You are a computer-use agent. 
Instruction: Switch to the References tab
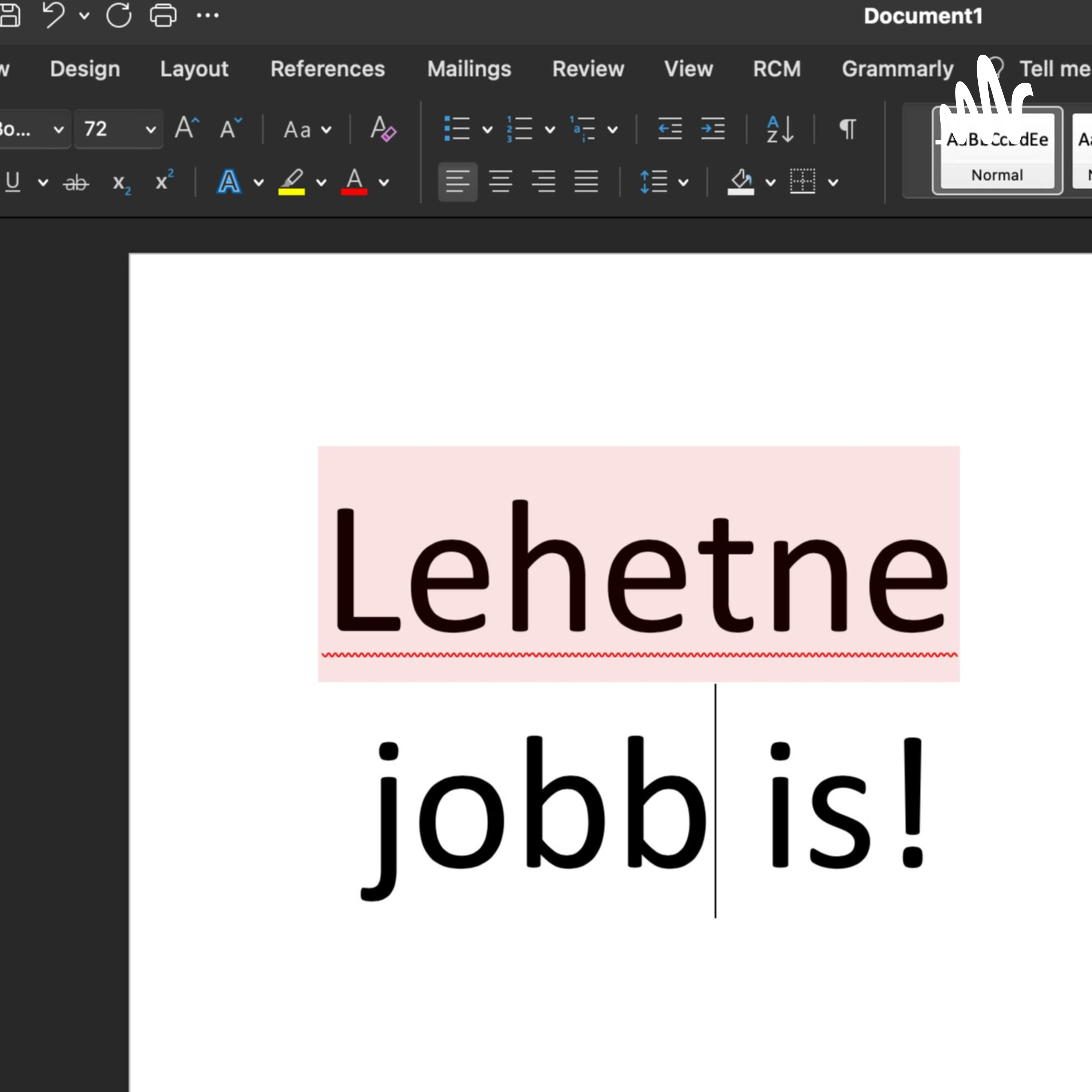point(327,69)
